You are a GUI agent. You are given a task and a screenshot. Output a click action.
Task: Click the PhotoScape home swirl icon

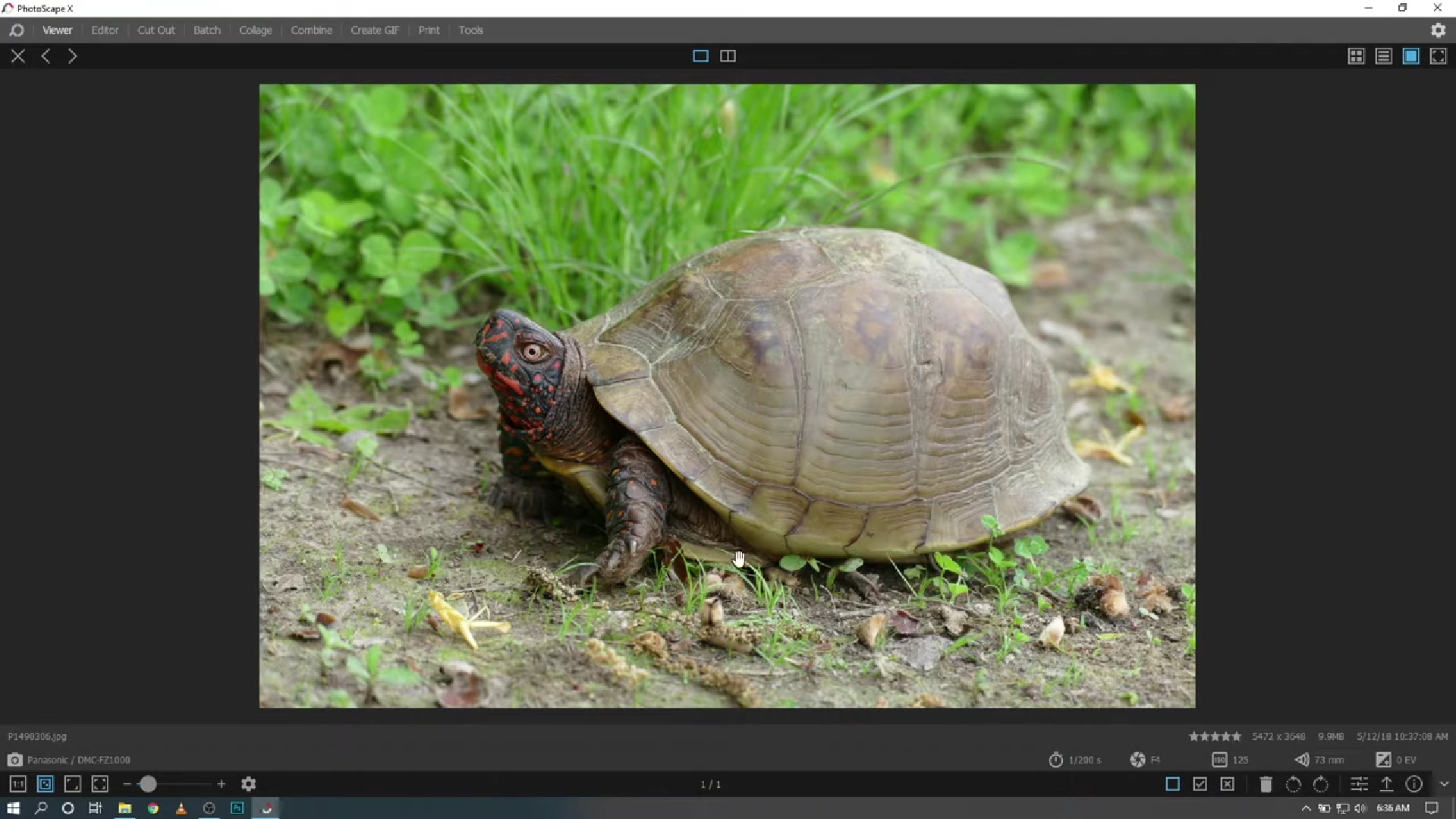tap(17, 30)
